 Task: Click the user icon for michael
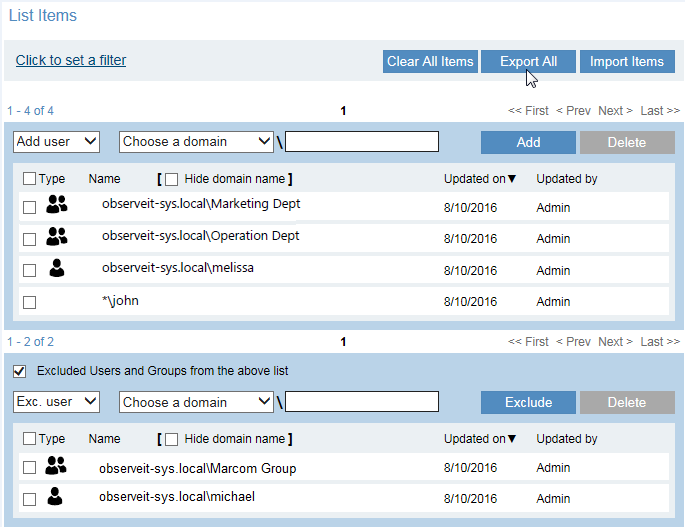(x=55, y=496)
